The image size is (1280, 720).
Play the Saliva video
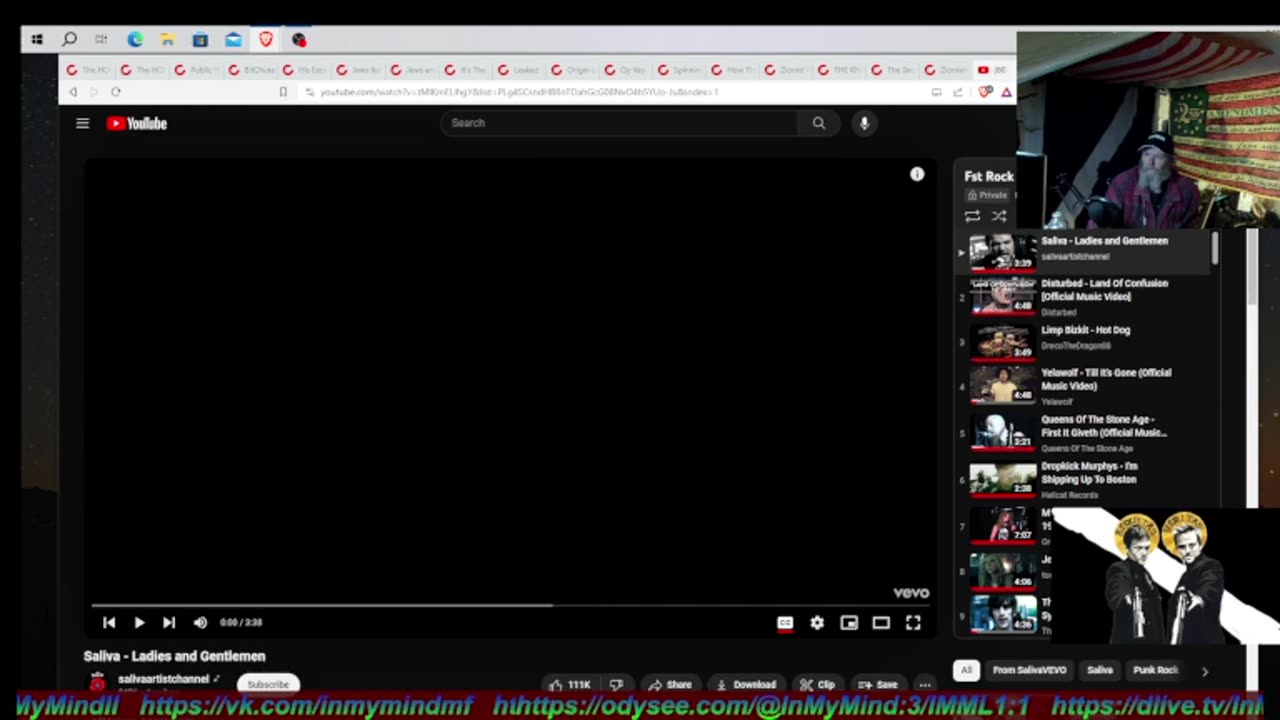[x=139, y=622]
